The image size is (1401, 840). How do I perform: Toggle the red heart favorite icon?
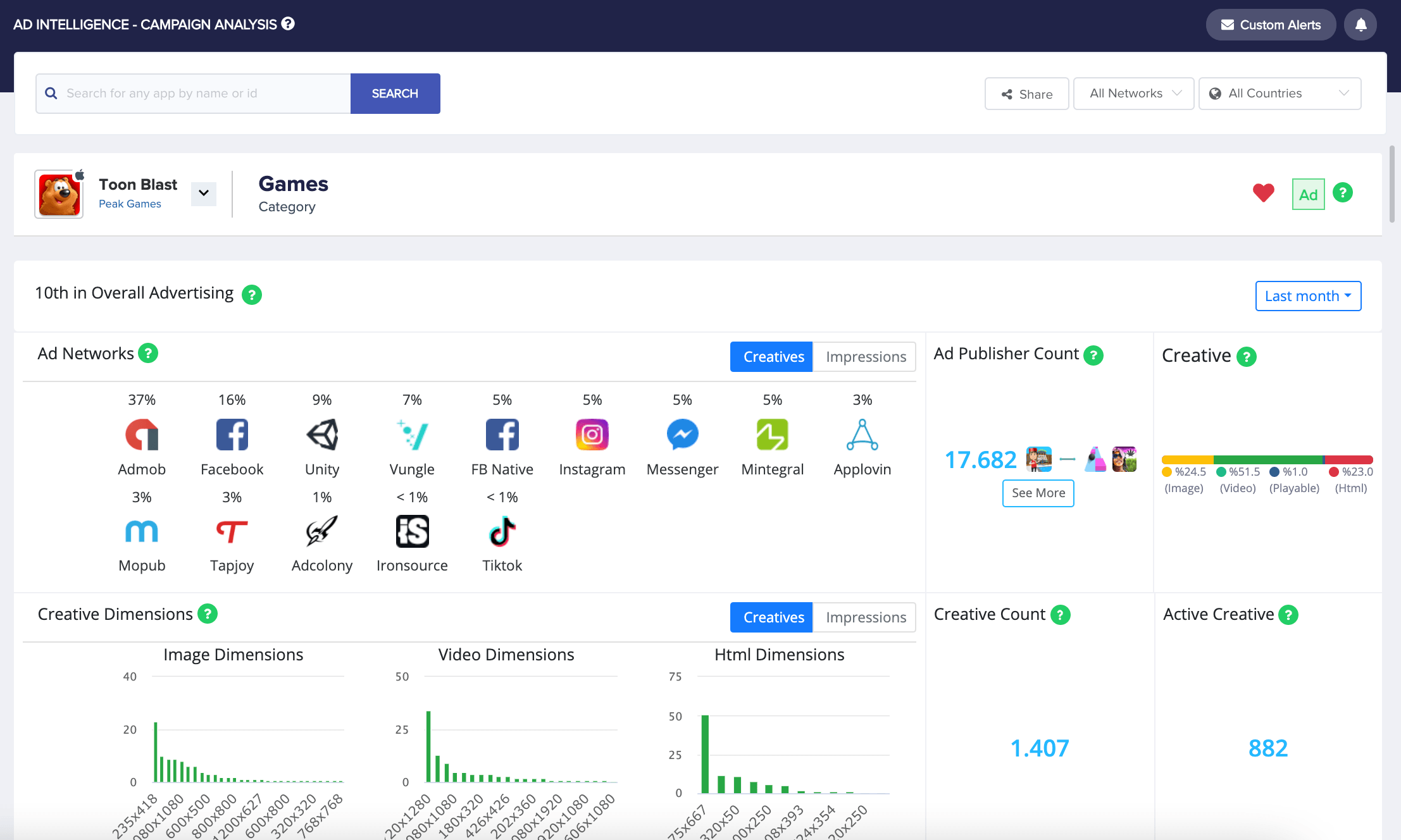pos(1263,193)
